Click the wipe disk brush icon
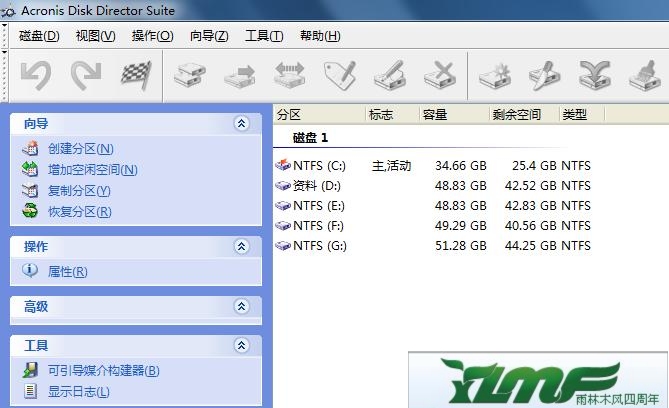This screenshot has height=408, width=669. [x=645, y=76]
